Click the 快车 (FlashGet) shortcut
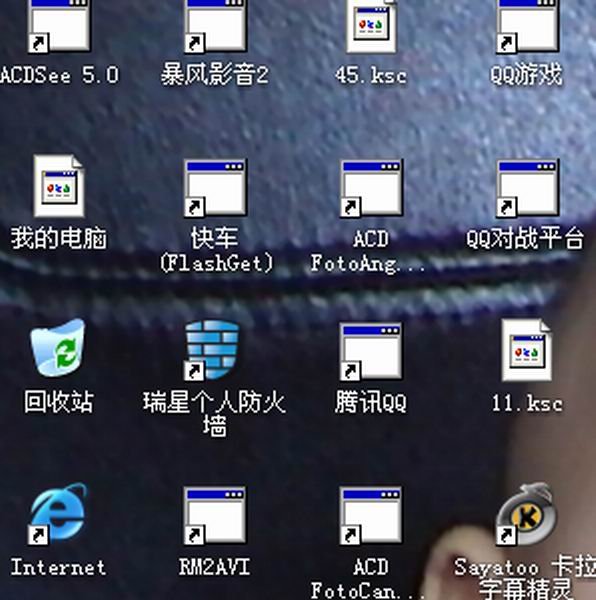Screen dimensions: 596x600 click(x=215, y=188)
